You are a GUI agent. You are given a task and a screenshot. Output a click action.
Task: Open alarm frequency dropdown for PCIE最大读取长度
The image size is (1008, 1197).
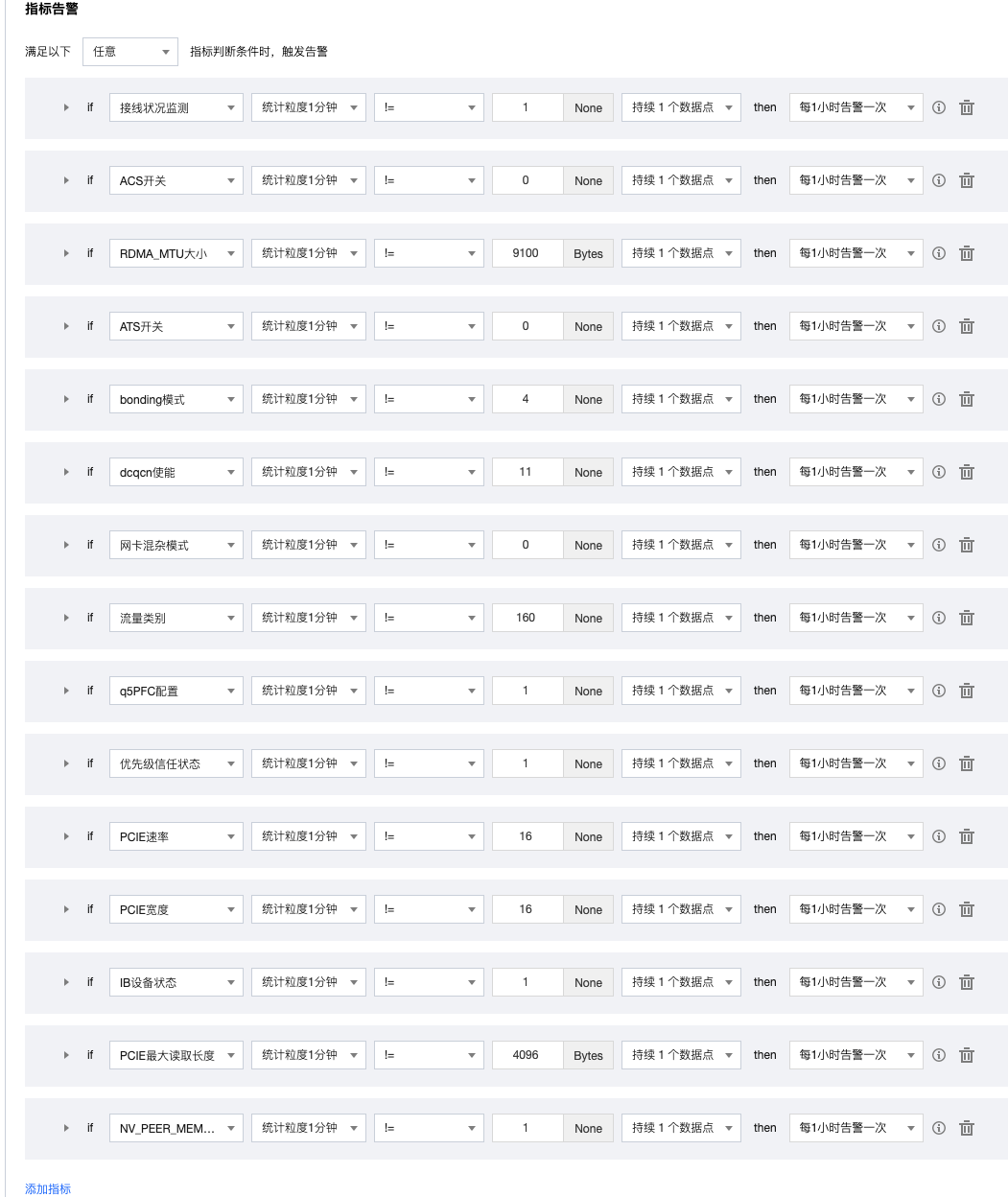tap(856, 1055)
